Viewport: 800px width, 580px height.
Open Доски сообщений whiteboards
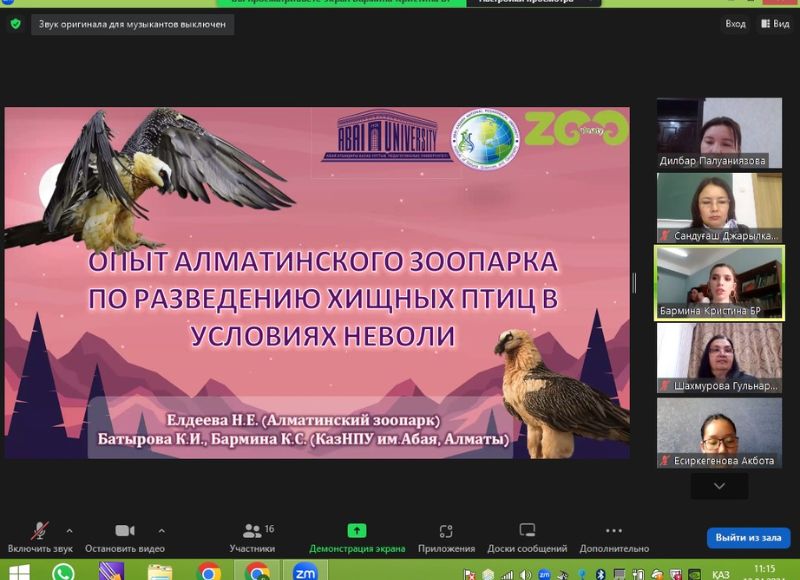[527, 536]
